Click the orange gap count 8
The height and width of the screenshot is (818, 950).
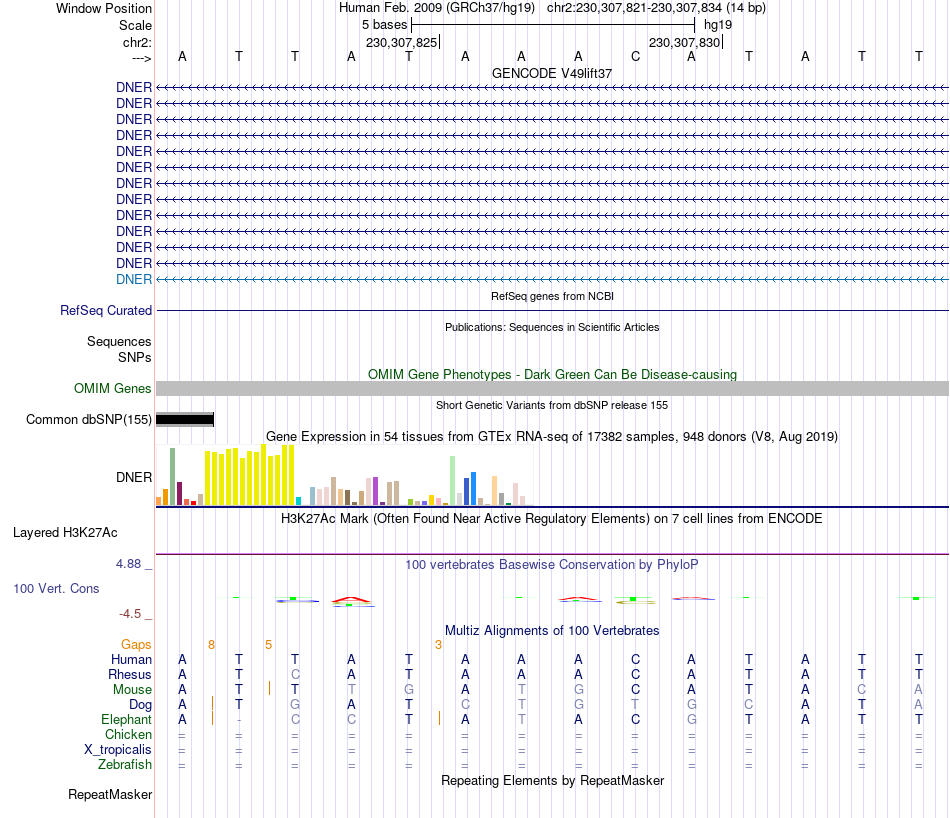point(211,645)
